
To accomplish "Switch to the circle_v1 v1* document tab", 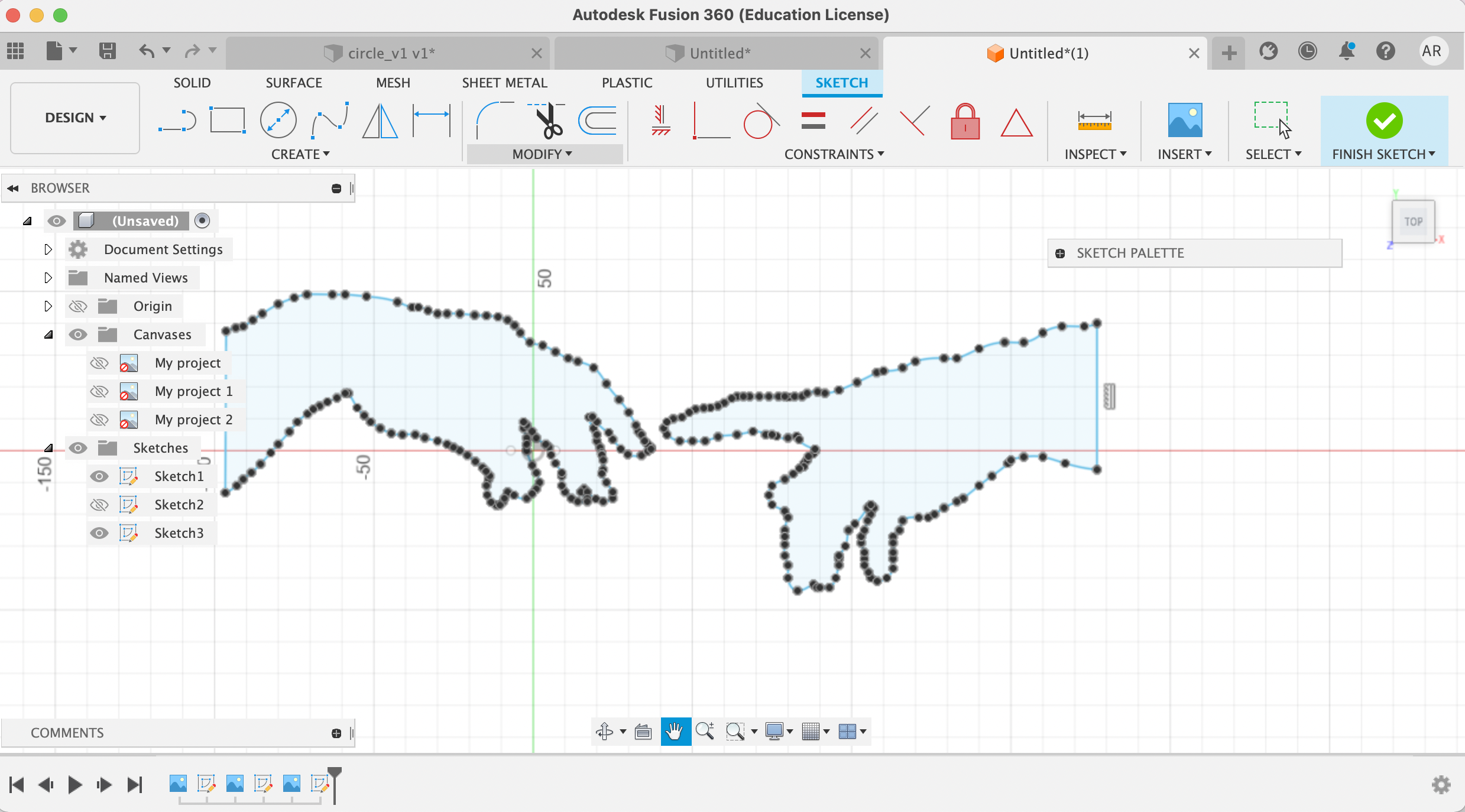I will pyautogui.click(x=388, y=53).
